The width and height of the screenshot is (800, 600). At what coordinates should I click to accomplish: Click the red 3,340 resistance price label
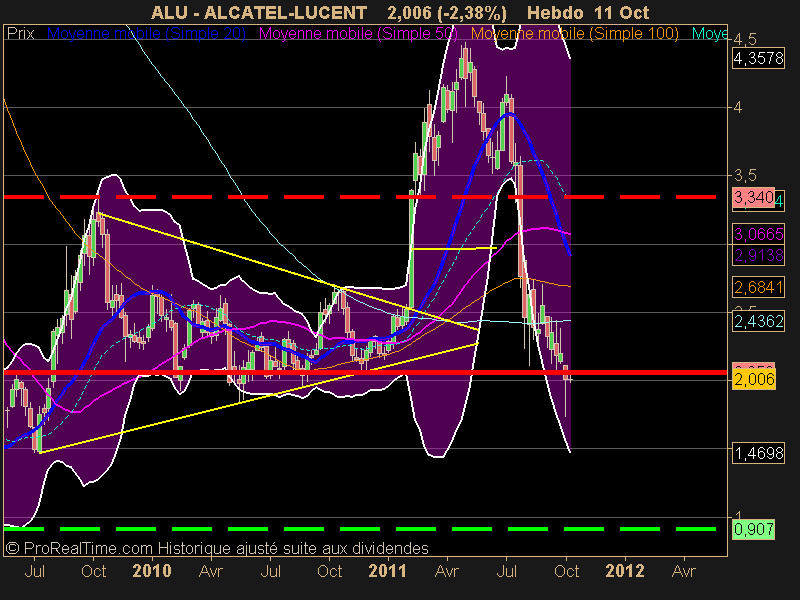click(754, 197)
